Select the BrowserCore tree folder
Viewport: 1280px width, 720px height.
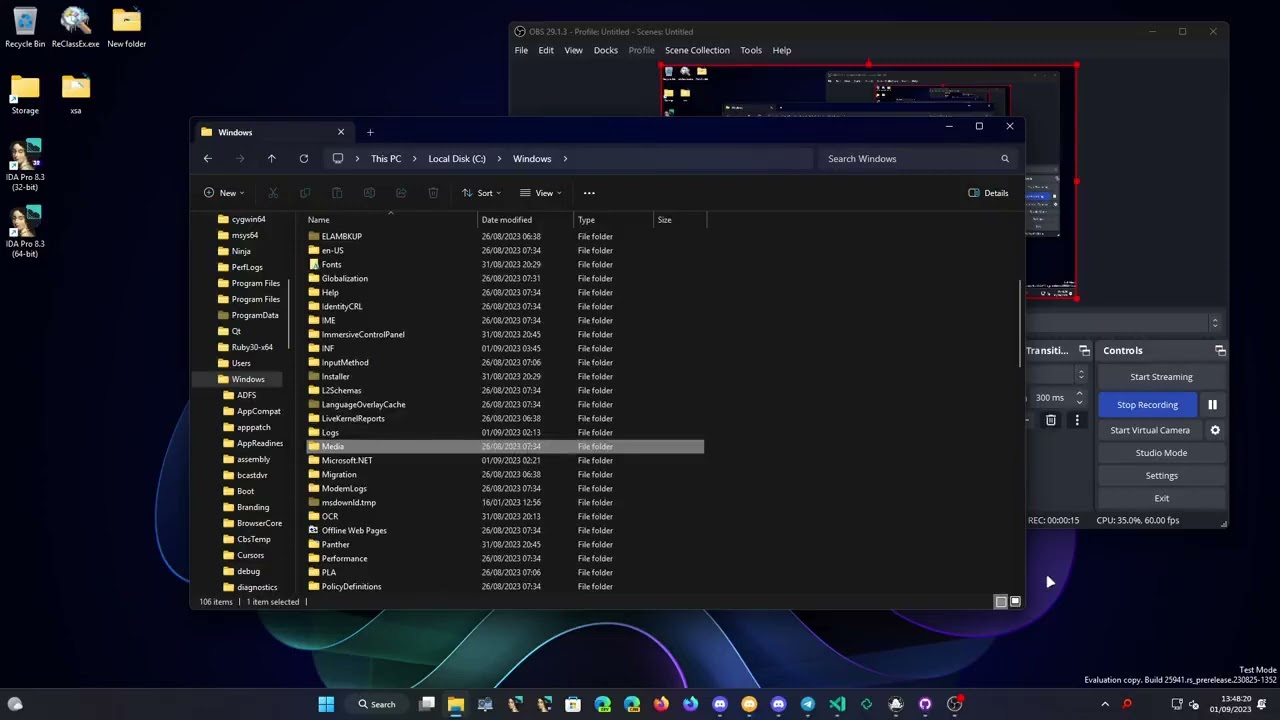[253, 523]
